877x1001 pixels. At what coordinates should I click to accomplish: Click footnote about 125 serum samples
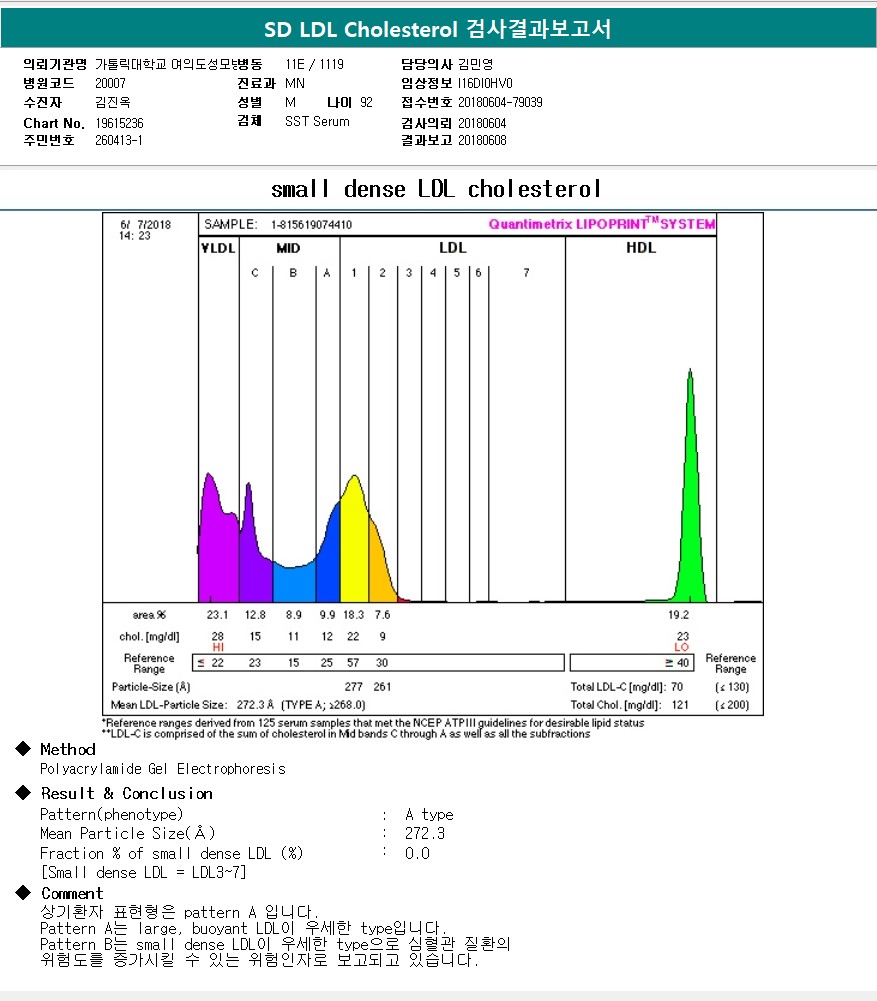click(373, 723)
